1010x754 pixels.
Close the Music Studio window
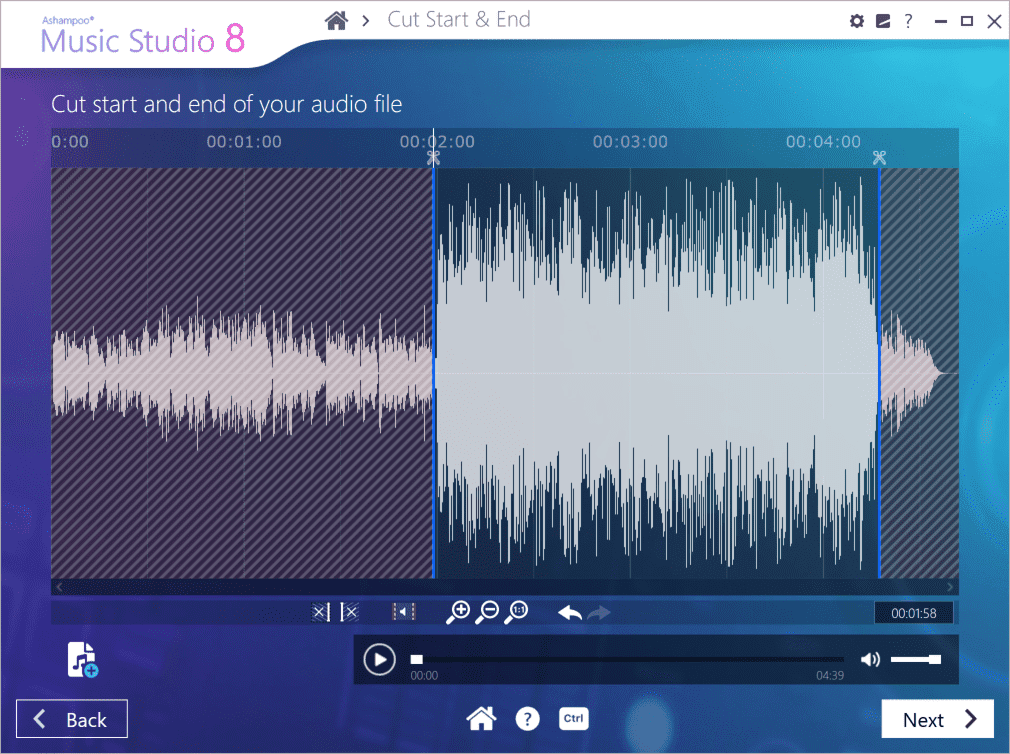click(x=995, y=21)
